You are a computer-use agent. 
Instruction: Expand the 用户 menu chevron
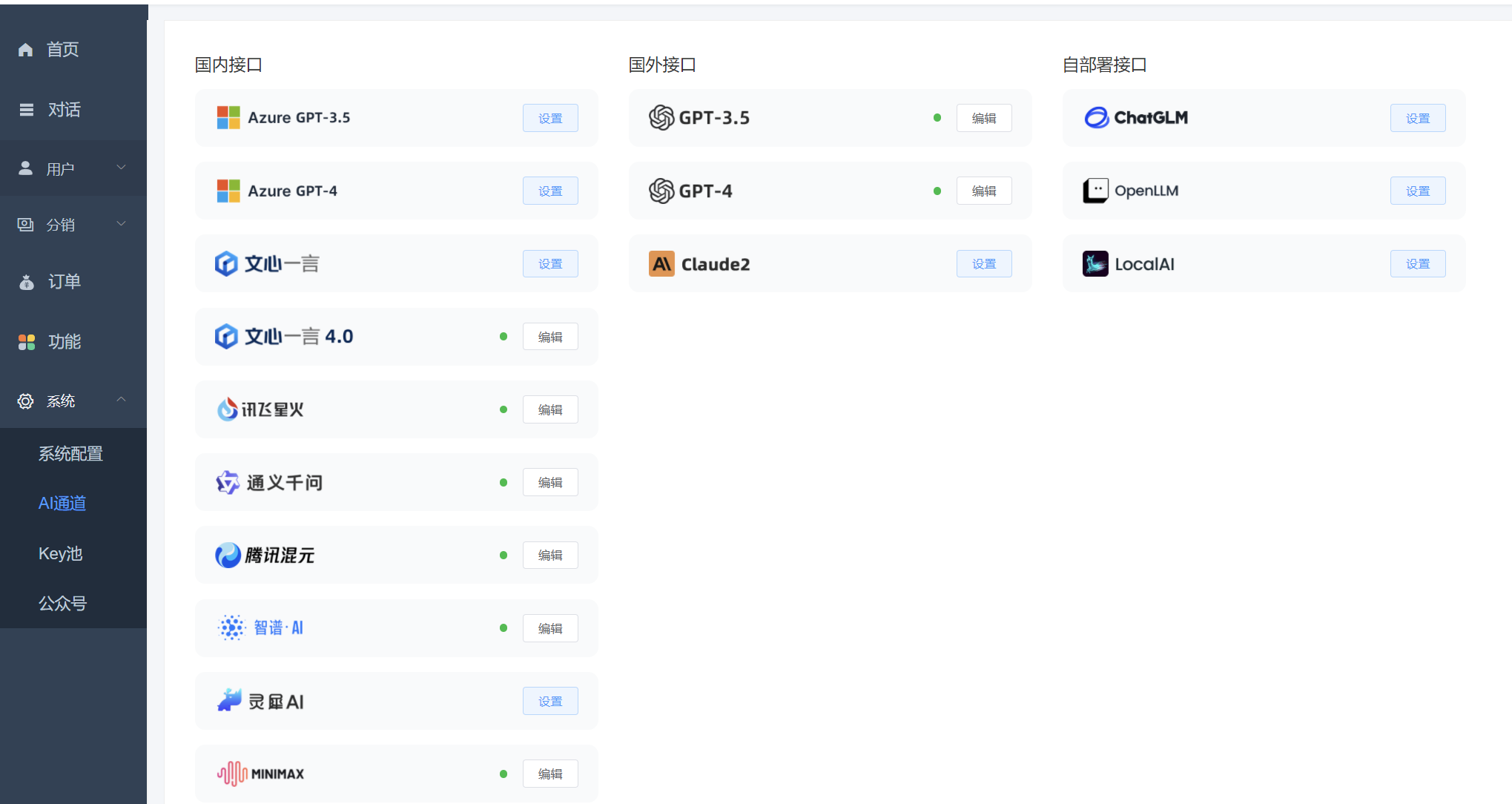point(121,167)
